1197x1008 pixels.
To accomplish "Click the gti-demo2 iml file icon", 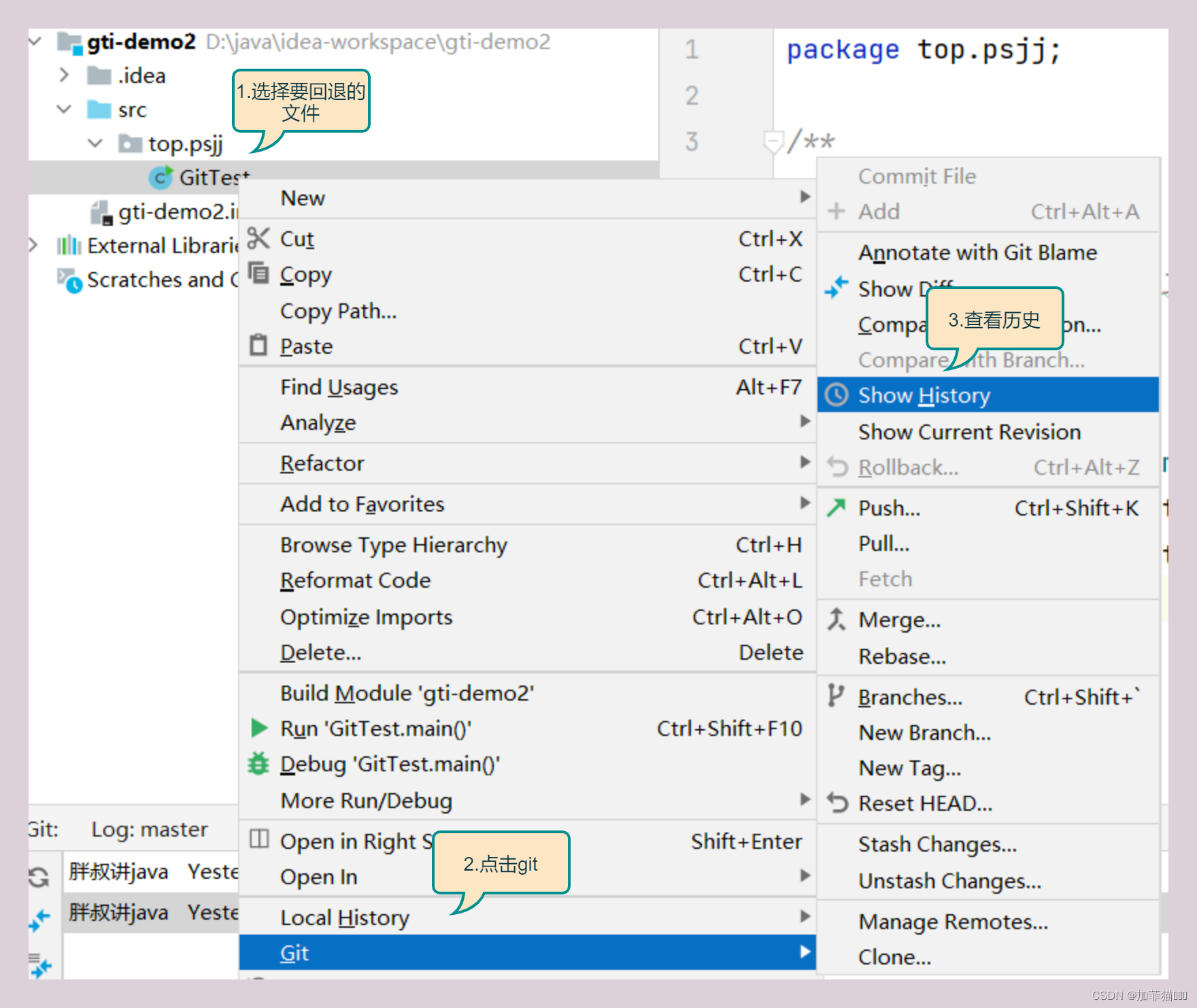I will click(x=102, y=212).
